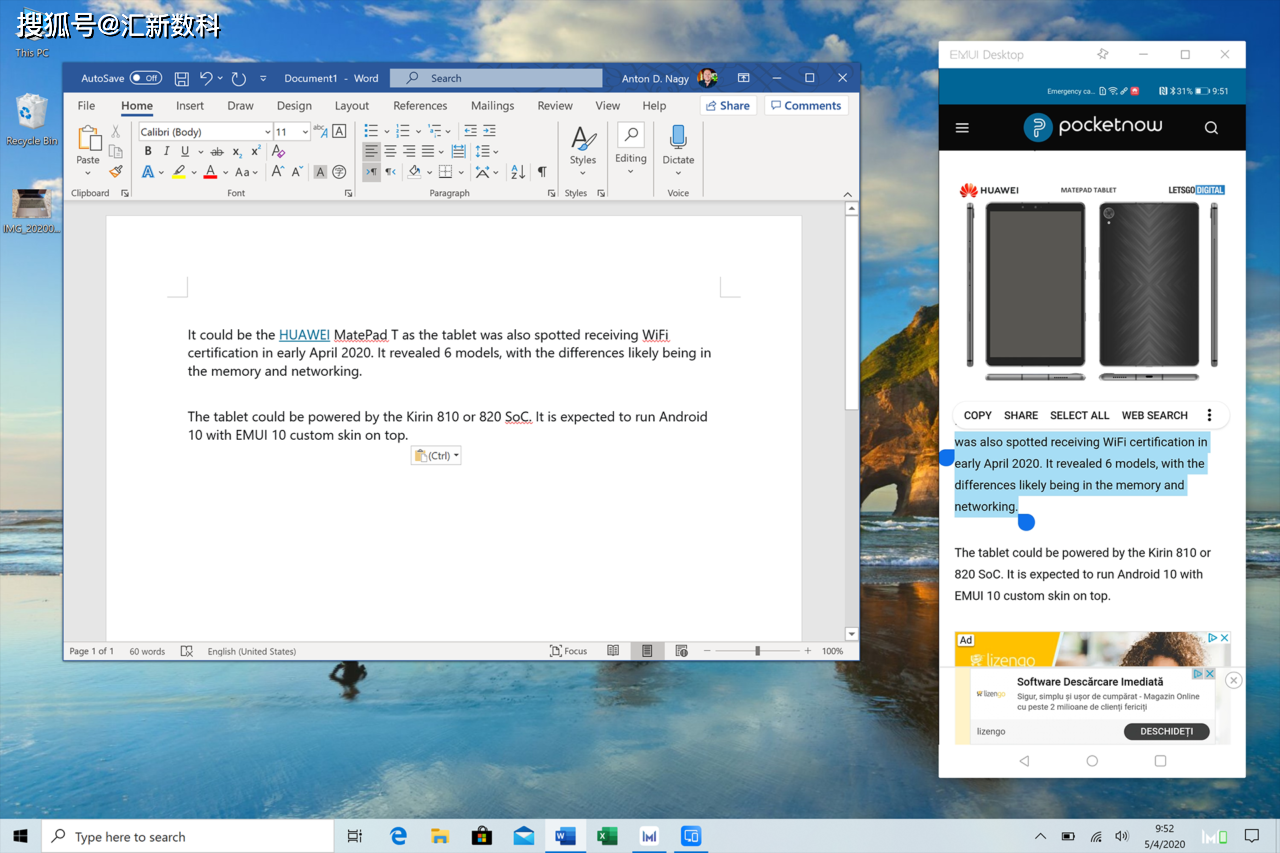1280x853 pixels.
Task: Click the pin icon in EMUI Desktop
Action: (x=1103, y=54)
